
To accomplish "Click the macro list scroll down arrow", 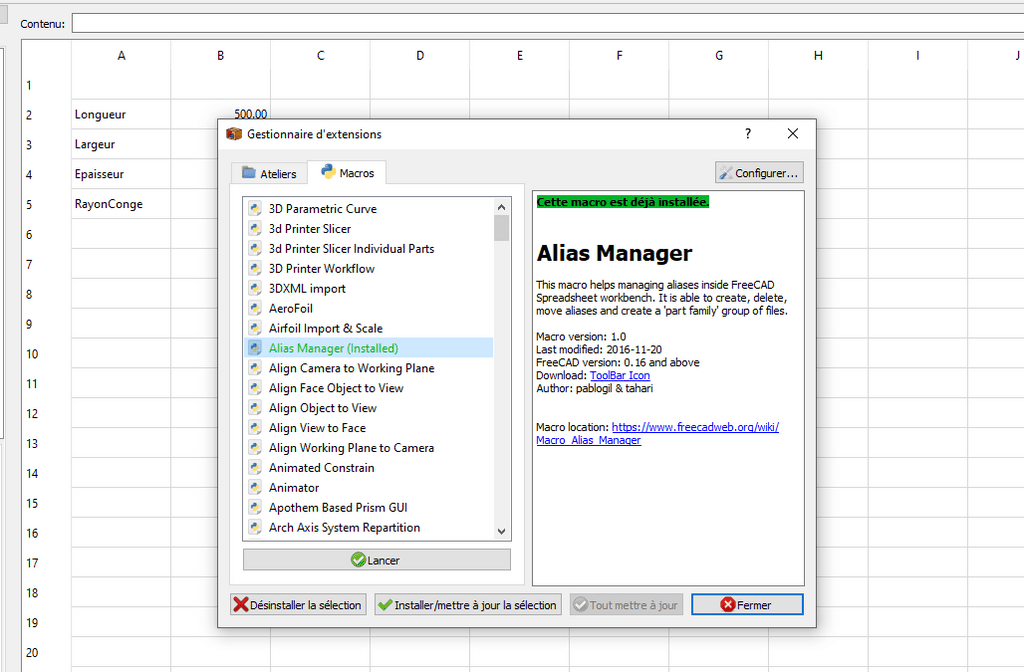I will click(502, 531).
